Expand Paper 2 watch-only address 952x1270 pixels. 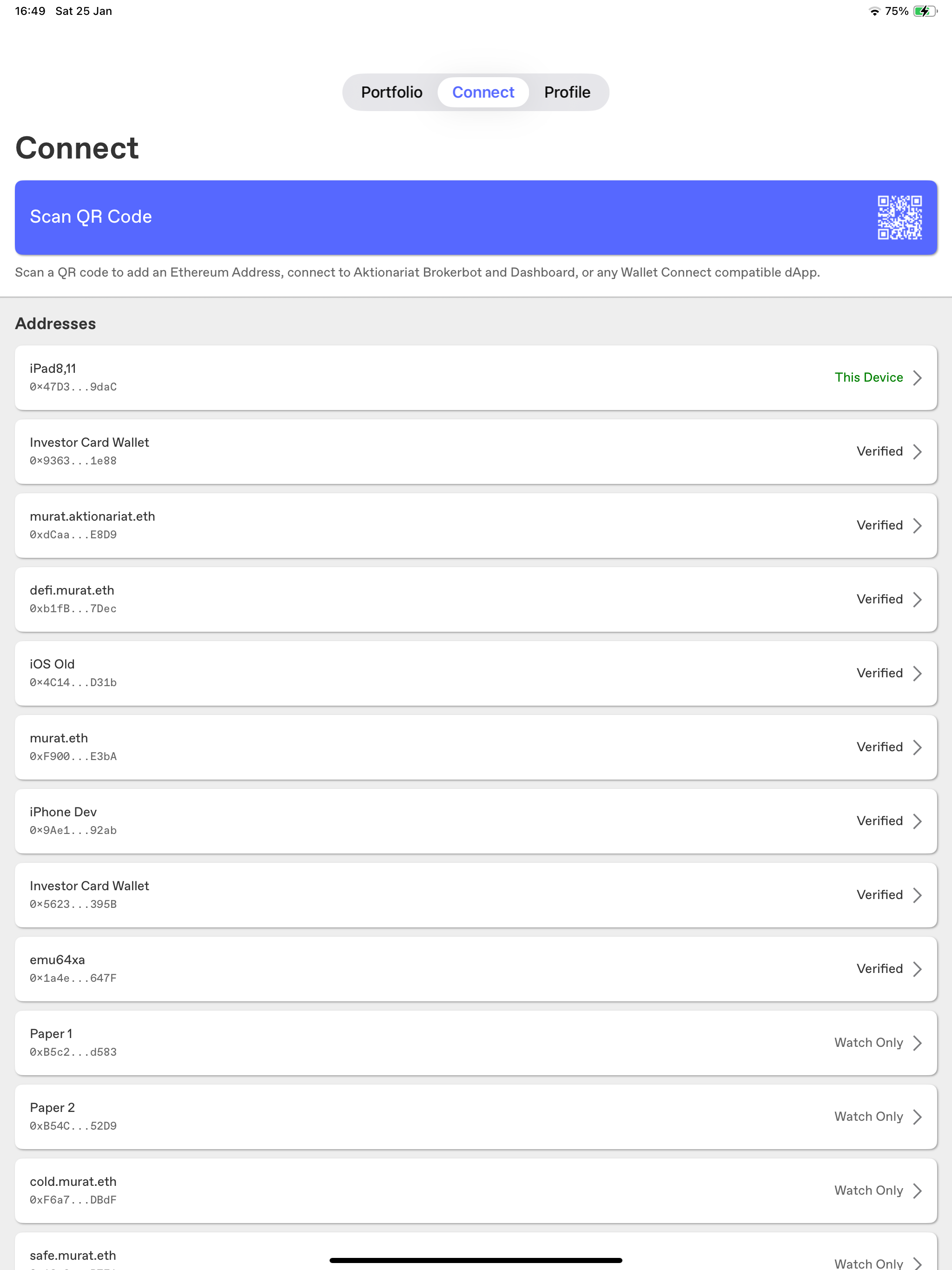coord(476,1117)
